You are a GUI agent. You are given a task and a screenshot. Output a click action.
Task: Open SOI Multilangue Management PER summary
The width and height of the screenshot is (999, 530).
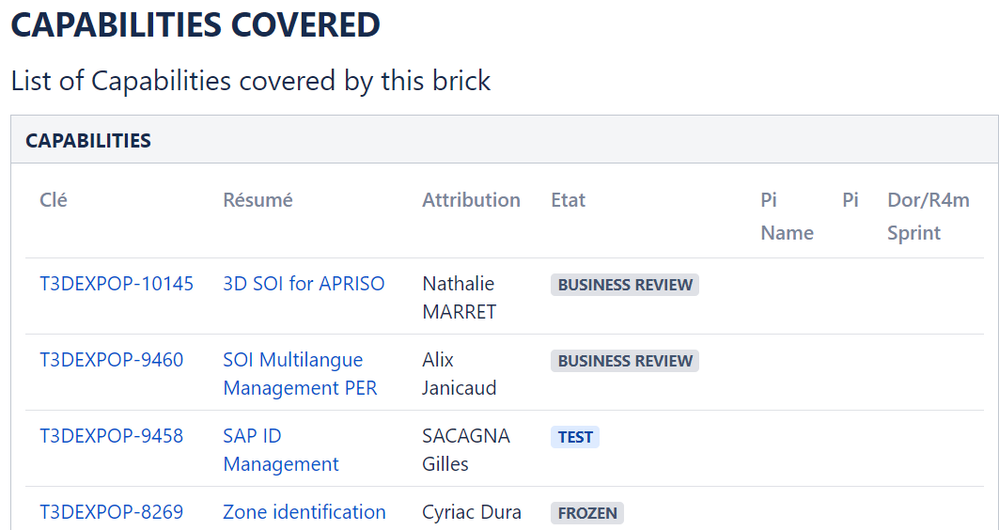point(300,374)
